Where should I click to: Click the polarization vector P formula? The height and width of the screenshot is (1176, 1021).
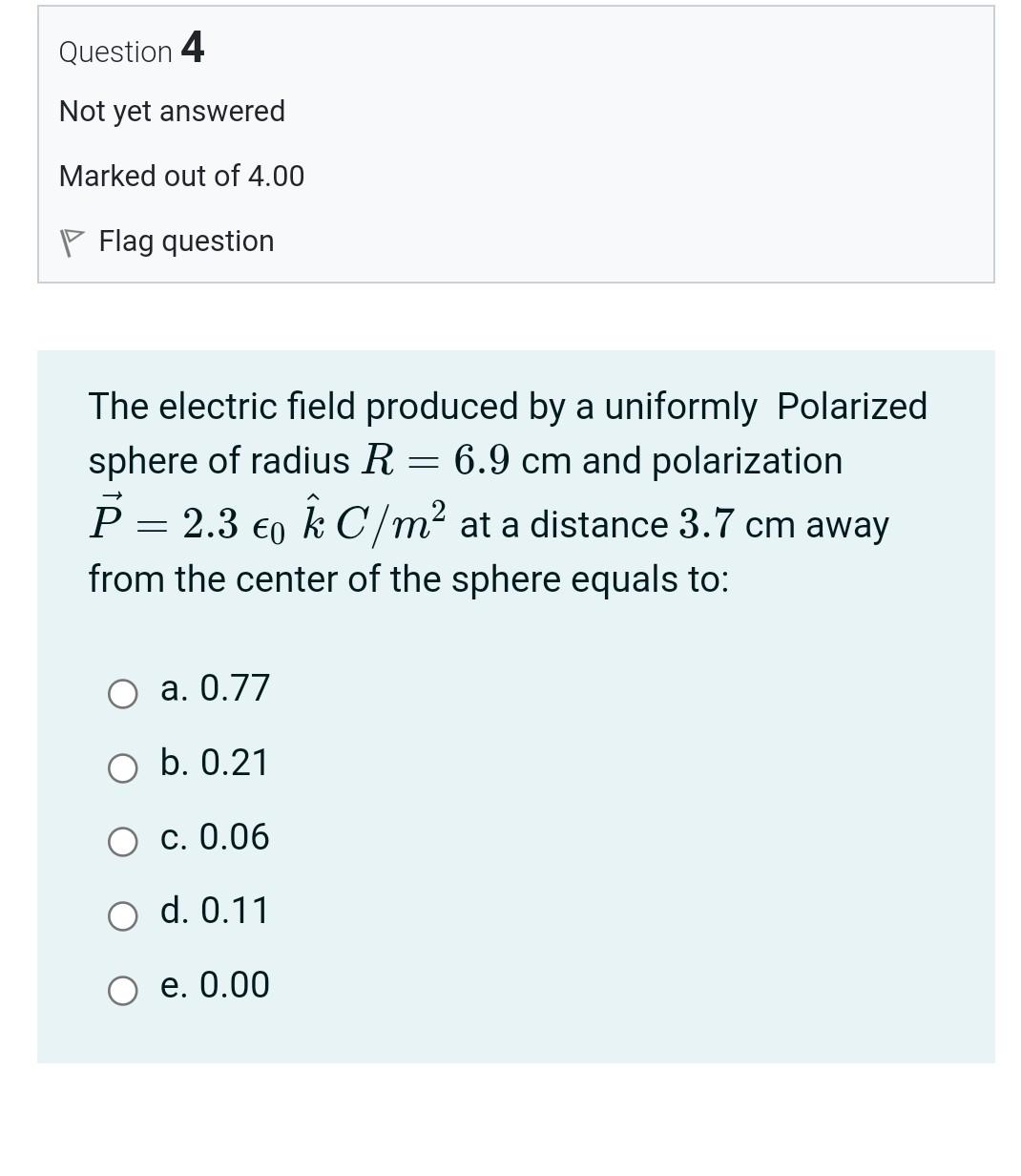click(x=267, y=522)
